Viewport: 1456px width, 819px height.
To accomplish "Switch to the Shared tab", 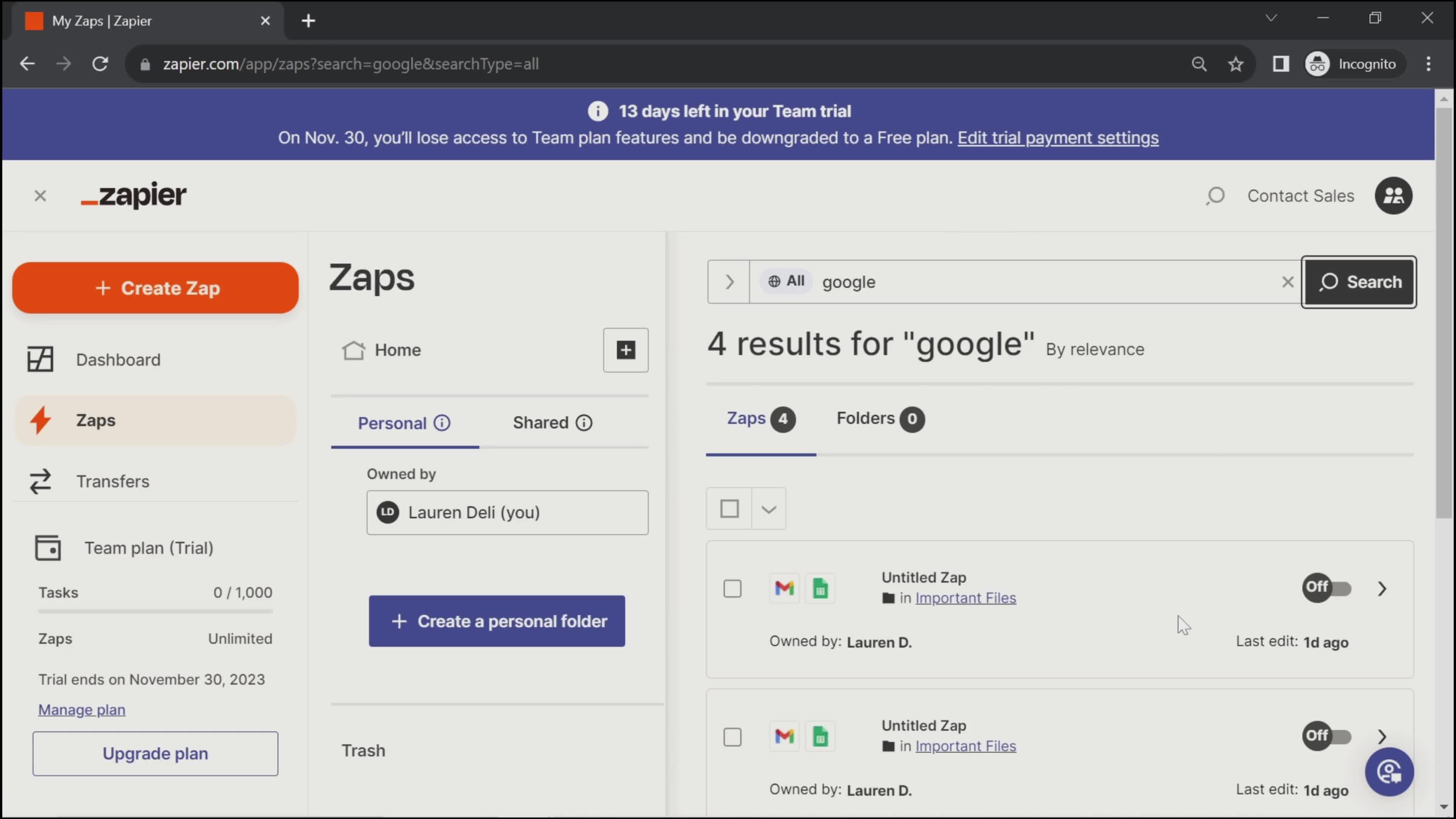I will (552, 423).
